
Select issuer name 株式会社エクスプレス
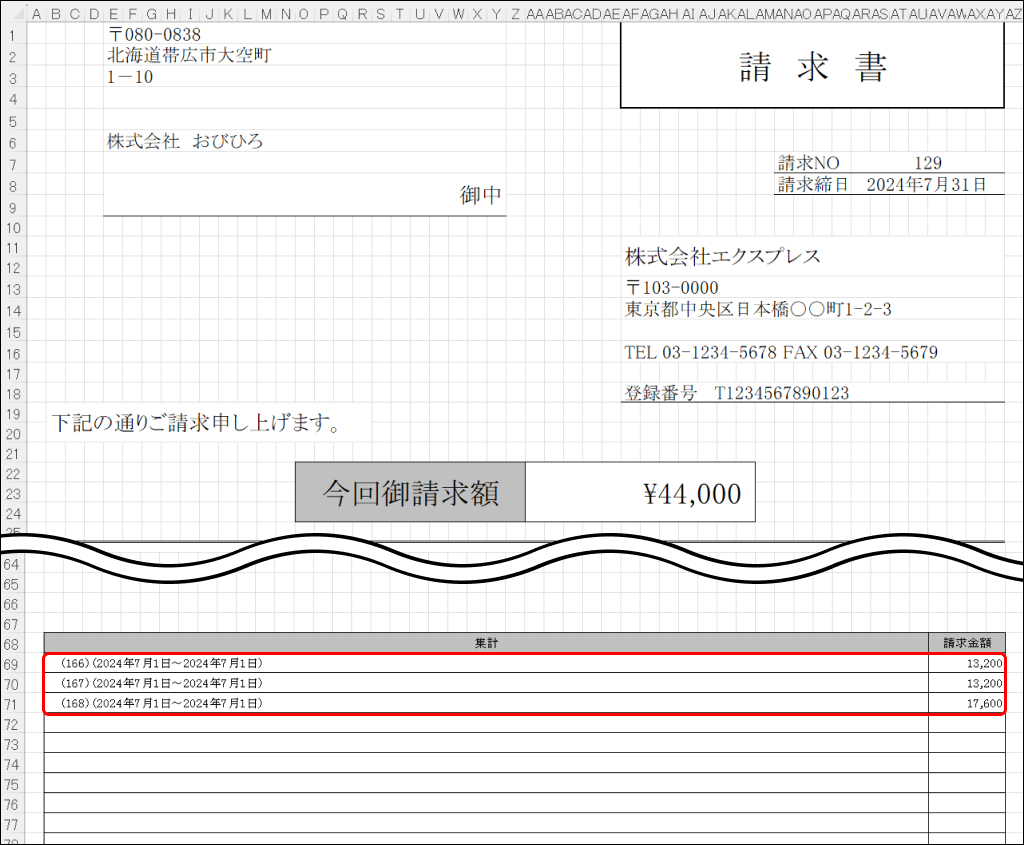coord(722,256)
